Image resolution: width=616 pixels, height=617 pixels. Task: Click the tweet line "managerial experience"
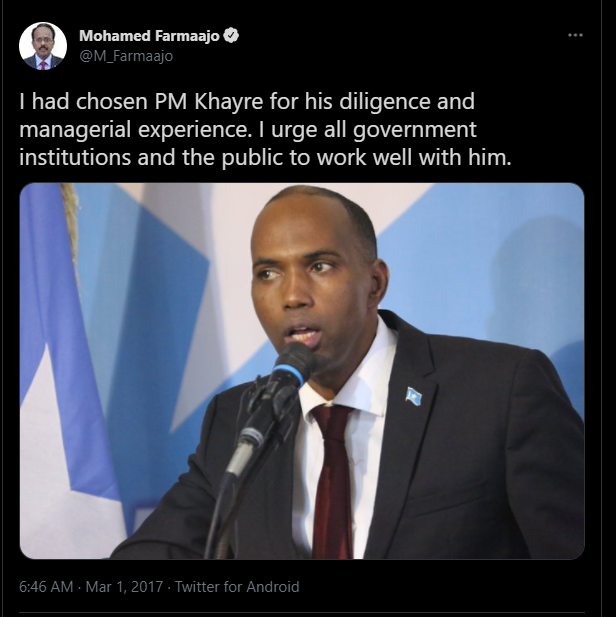click(x=135, y=129)
